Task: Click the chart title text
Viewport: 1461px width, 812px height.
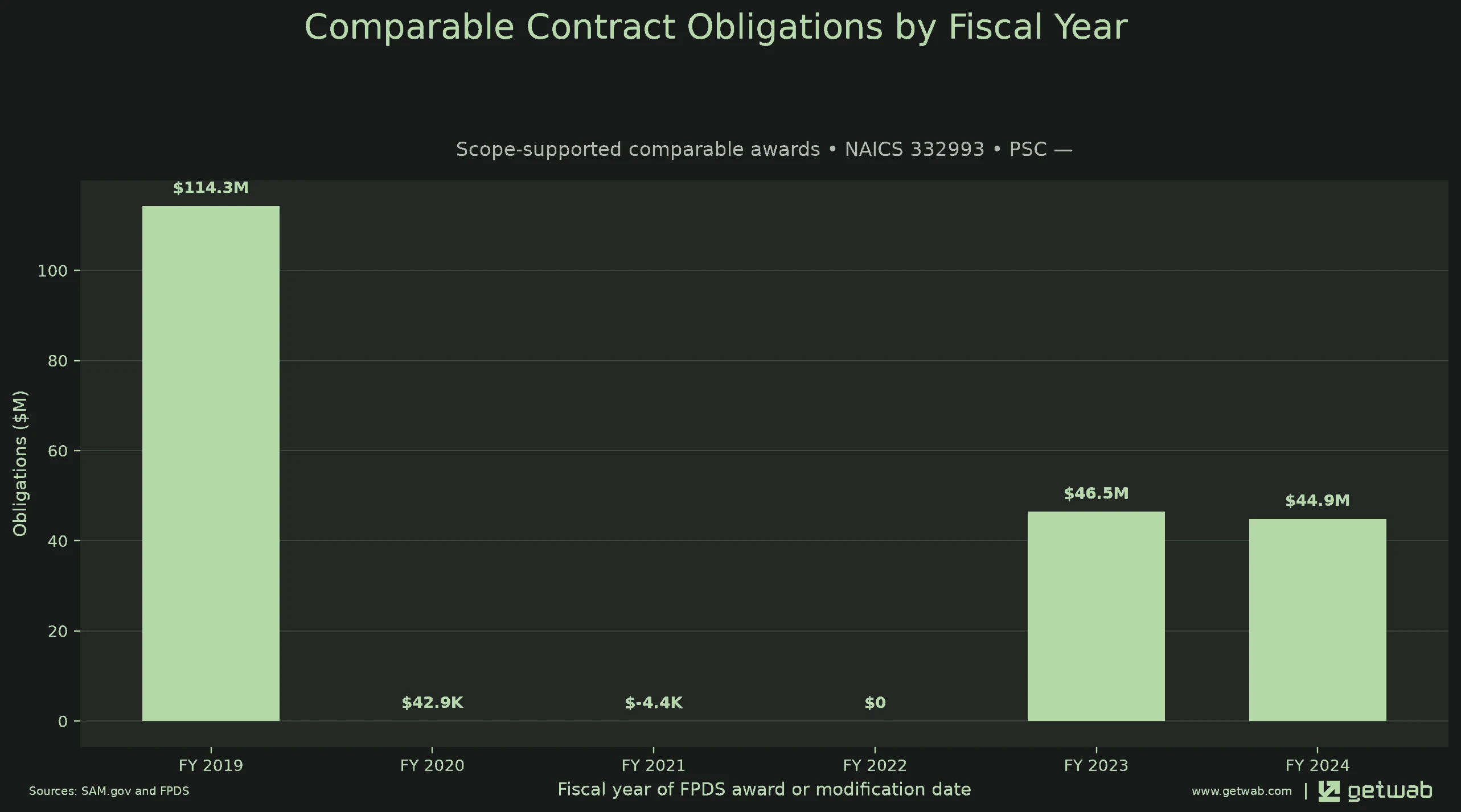Action: 716,27
